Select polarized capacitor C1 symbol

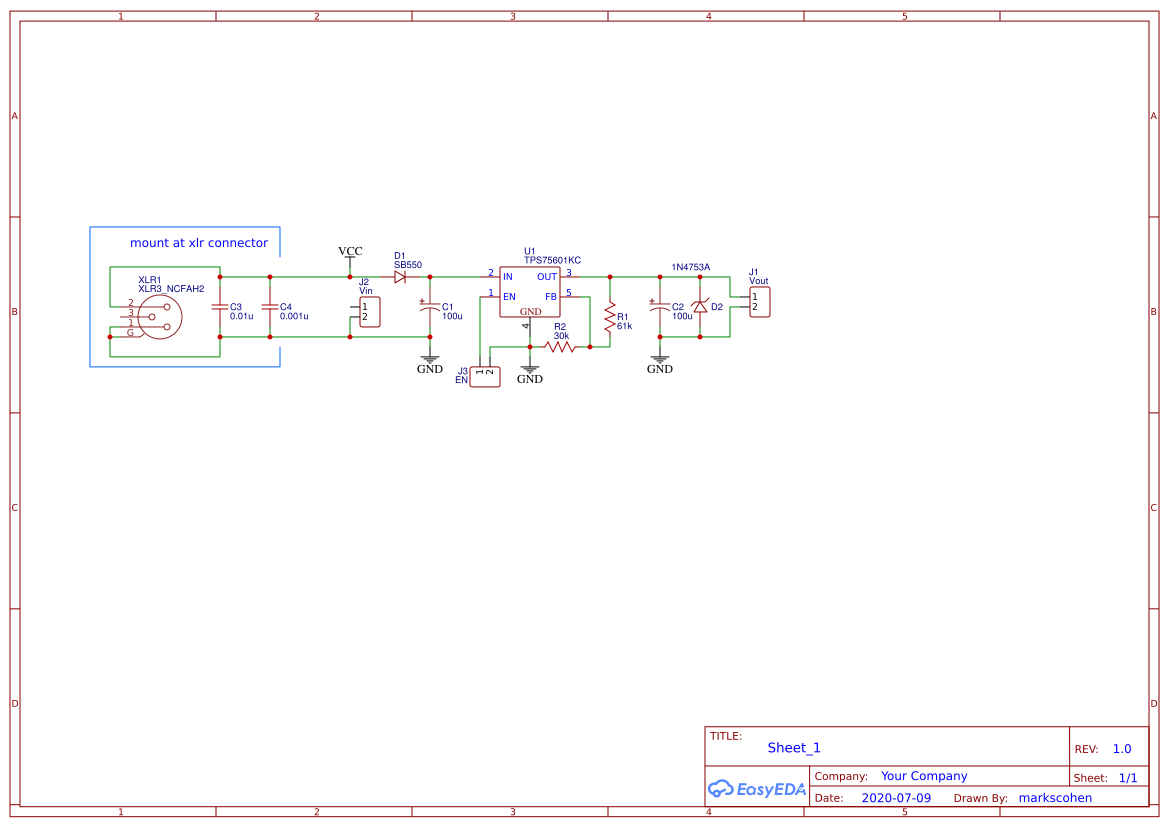click(x=429, y=306)
